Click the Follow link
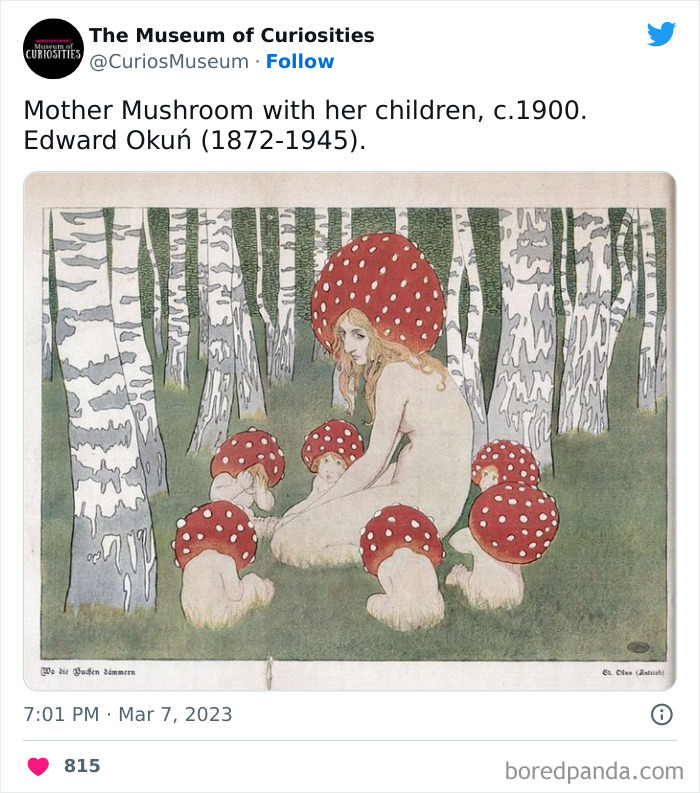Viewport: 700px width, 793px height. click(x=300, y=61)
